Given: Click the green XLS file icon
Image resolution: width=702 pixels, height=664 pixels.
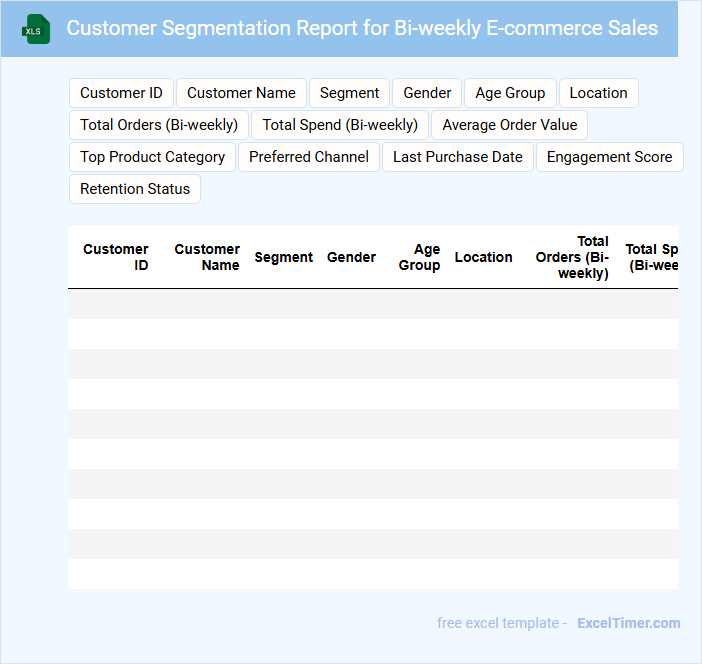Looking at the screenshot, I should (x=36, y=29).
